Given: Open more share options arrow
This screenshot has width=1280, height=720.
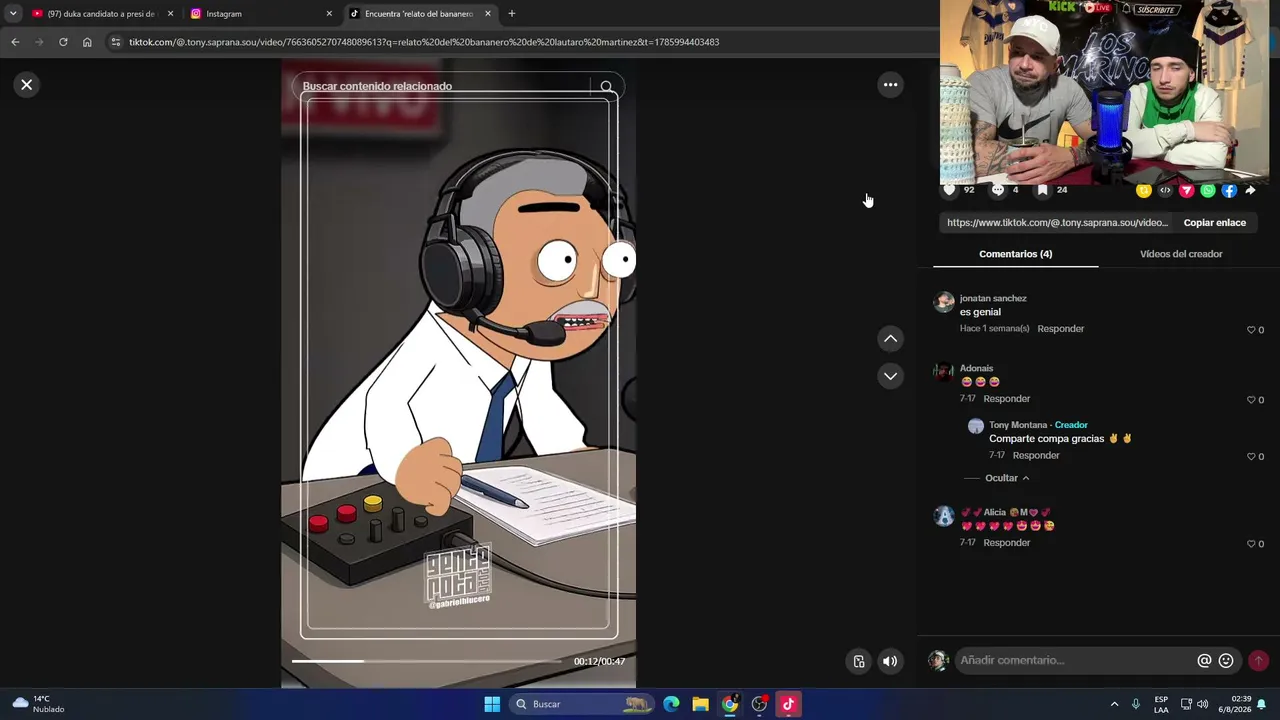Looking at the screenshot, I should click(1250, 191).
